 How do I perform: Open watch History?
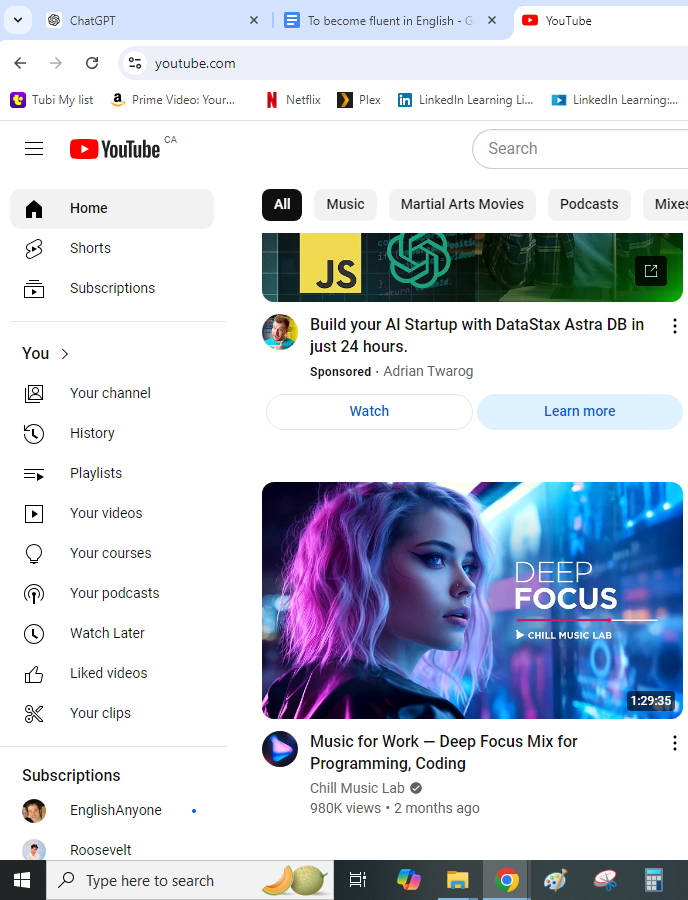click(x=92, y=433)
